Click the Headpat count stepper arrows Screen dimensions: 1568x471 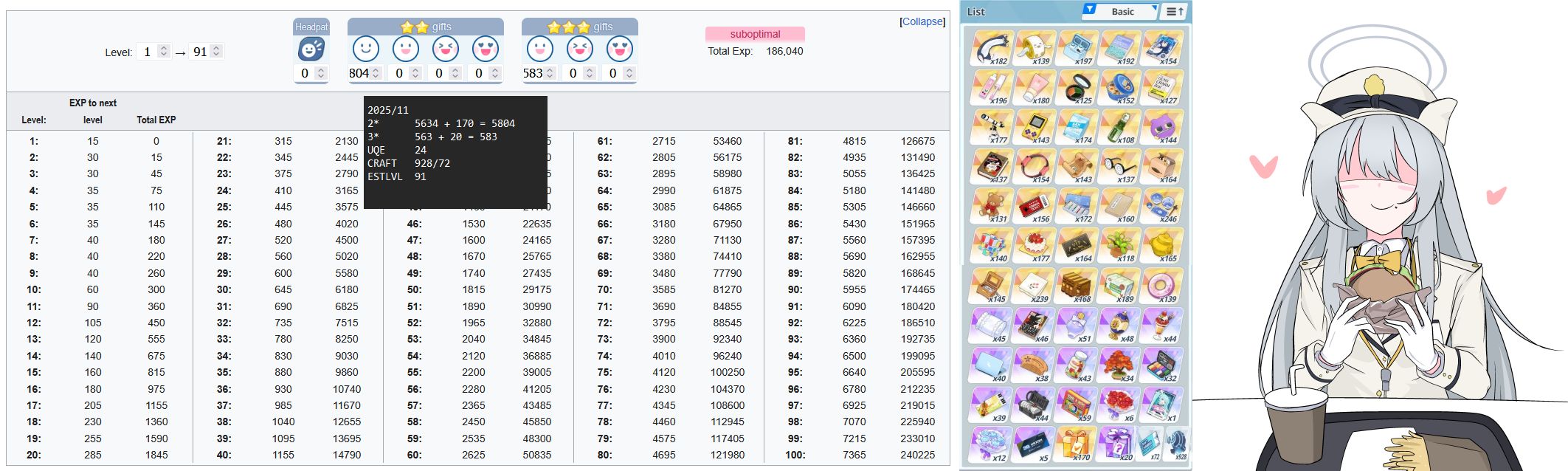click(x=320, y=73)
